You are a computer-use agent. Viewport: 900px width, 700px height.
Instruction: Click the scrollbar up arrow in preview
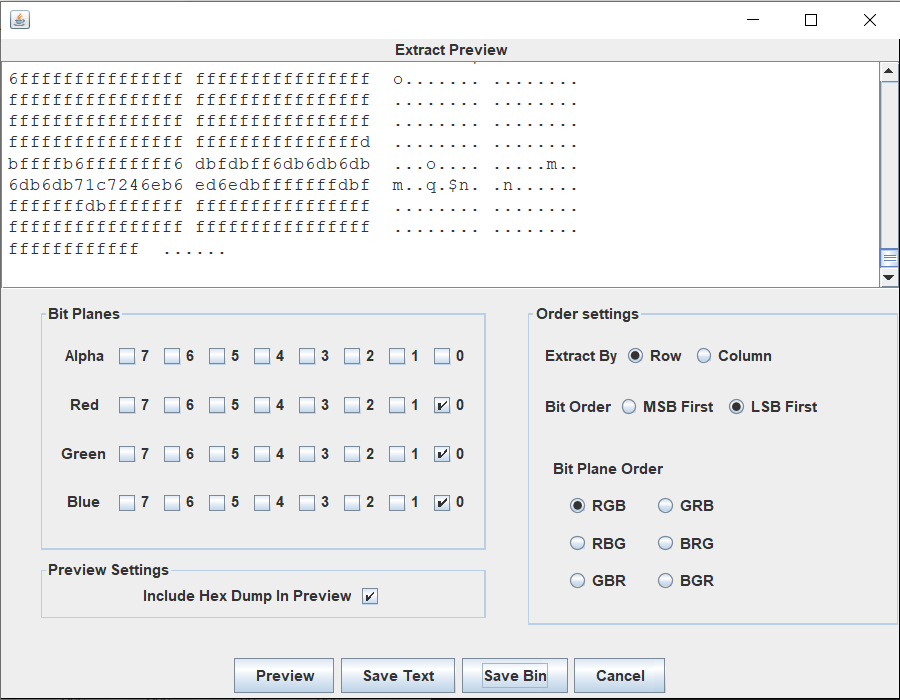click(x=889, y=71)
